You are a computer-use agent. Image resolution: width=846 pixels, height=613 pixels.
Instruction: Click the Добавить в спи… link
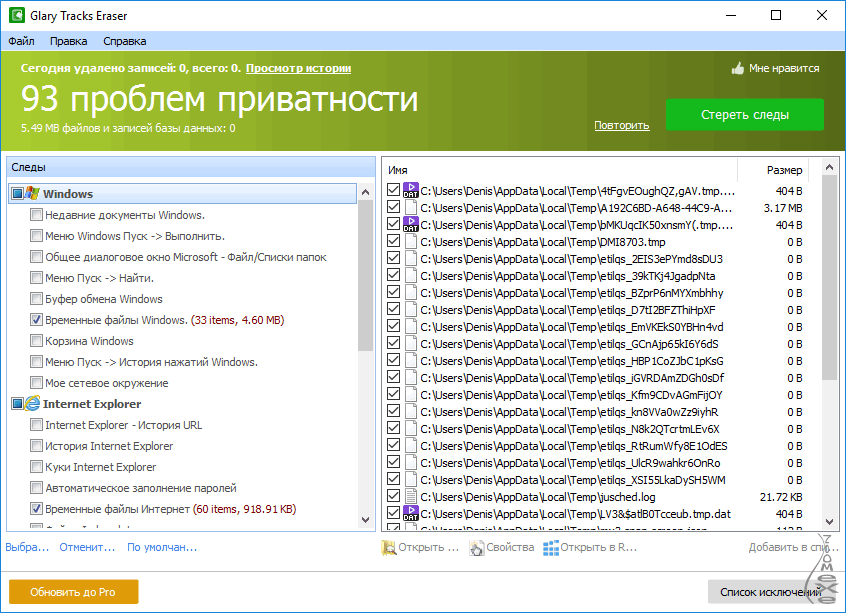[793, 547]
